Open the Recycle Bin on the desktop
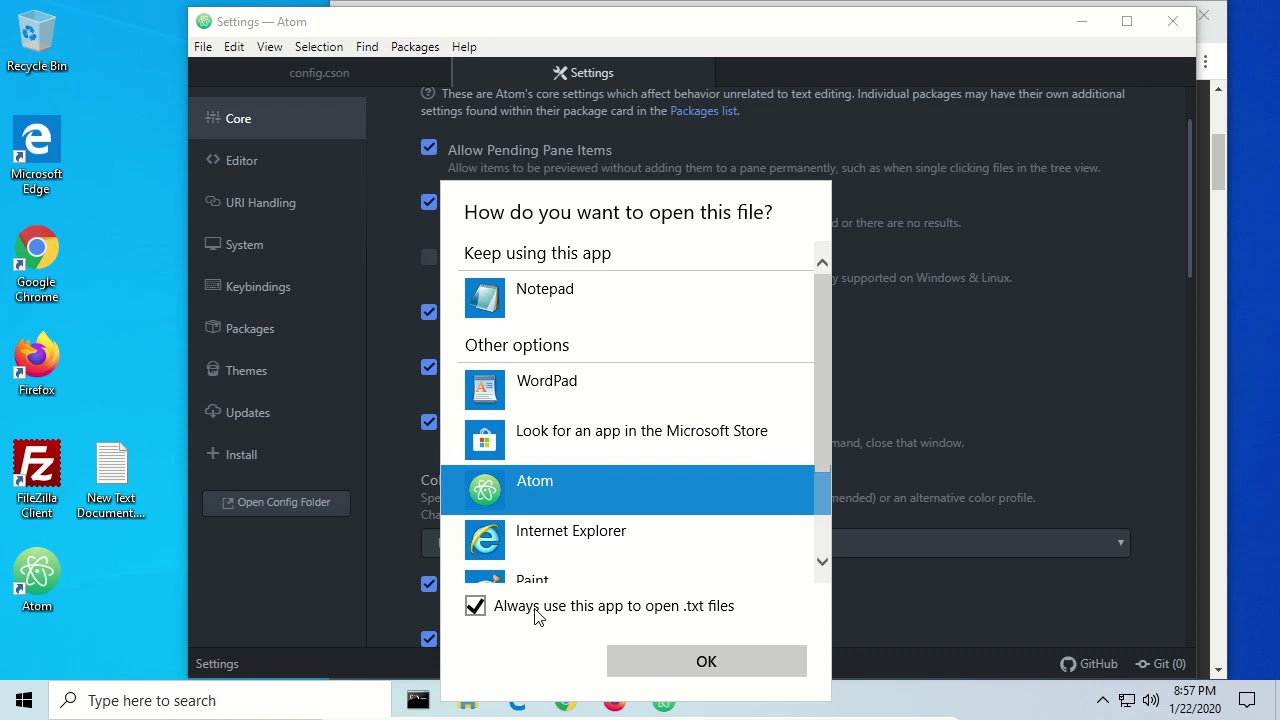 click(x=37, y=42)
